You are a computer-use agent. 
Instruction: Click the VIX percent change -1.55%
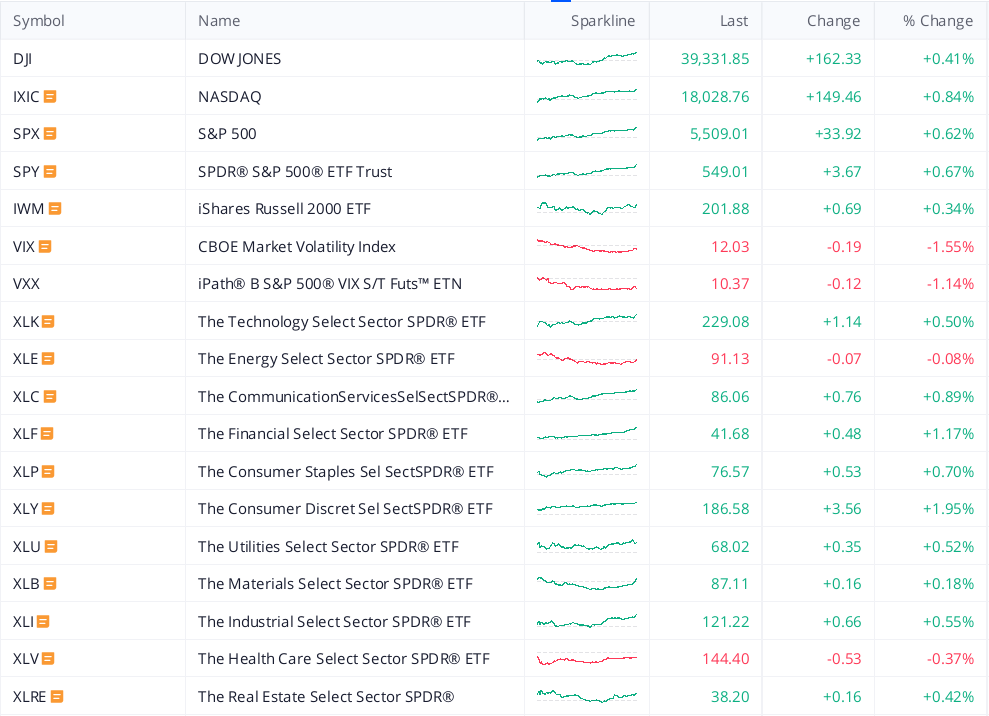coord(951,247)
